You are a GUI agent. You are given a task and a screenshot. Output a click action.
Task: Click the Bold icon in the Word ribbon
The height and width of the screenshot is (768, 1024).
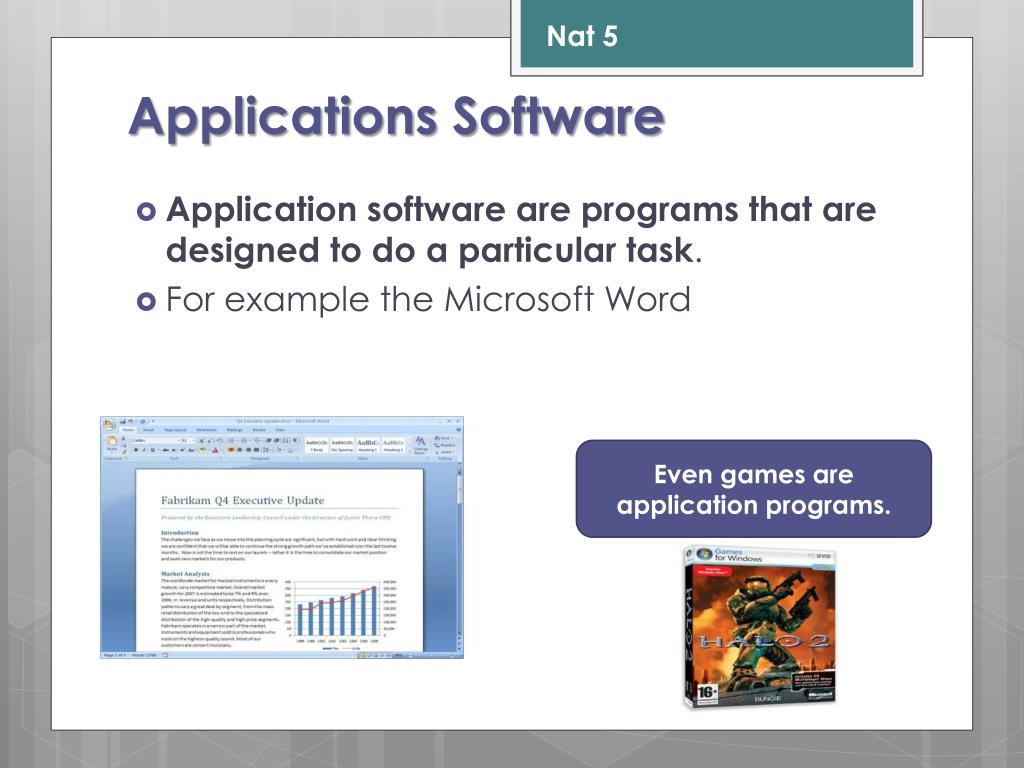(x=136, y=450)
